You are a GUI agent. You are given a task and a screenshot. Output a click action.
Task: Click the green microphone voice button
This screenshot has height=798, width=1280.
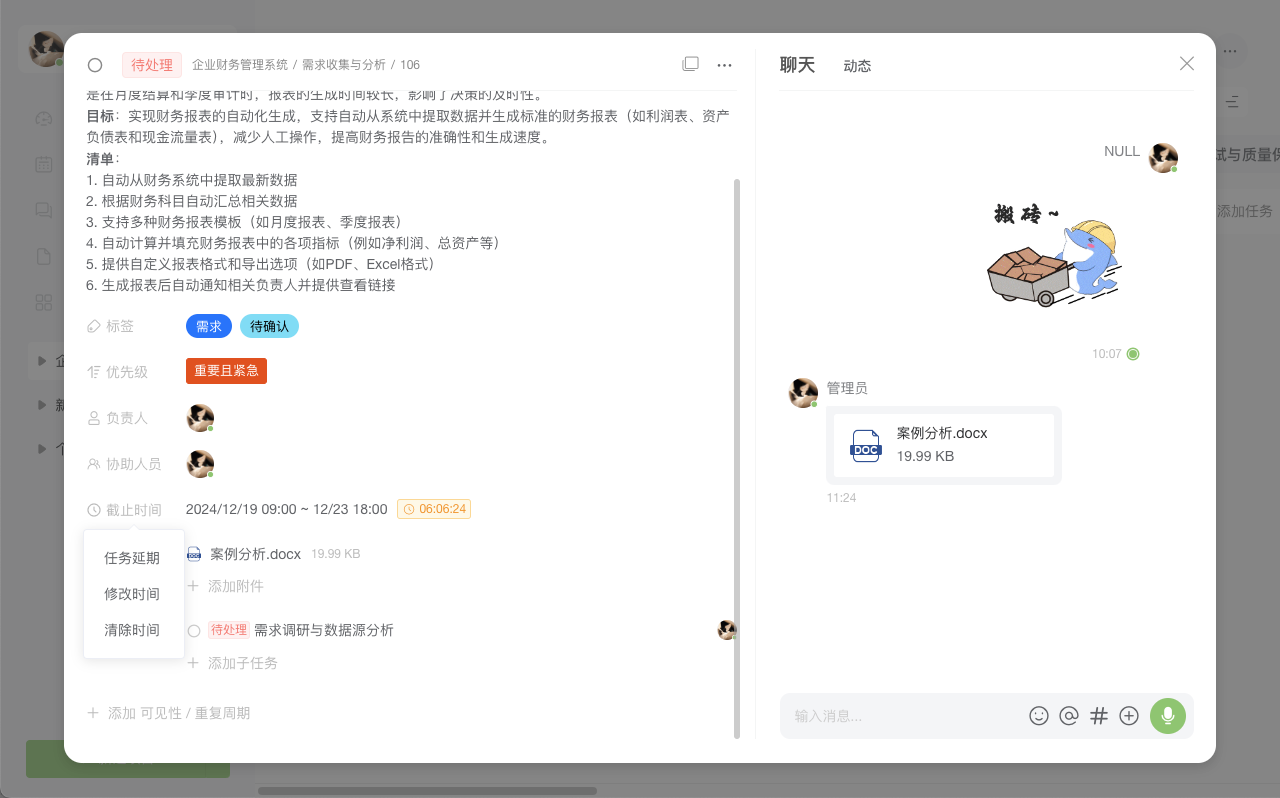click(x=1168, y=716)
